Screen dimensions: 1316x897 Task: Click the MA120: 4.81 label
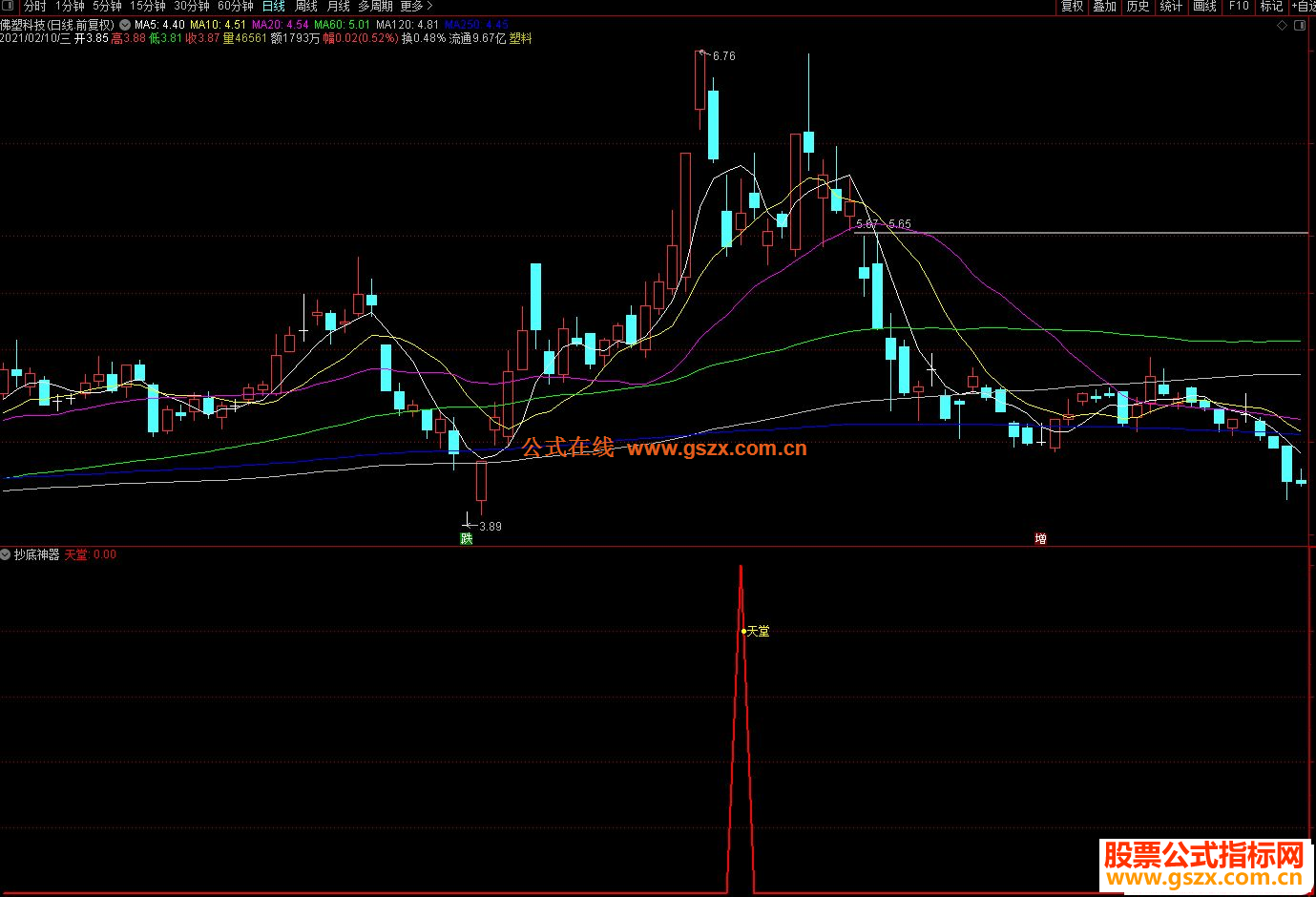[407, 25]
